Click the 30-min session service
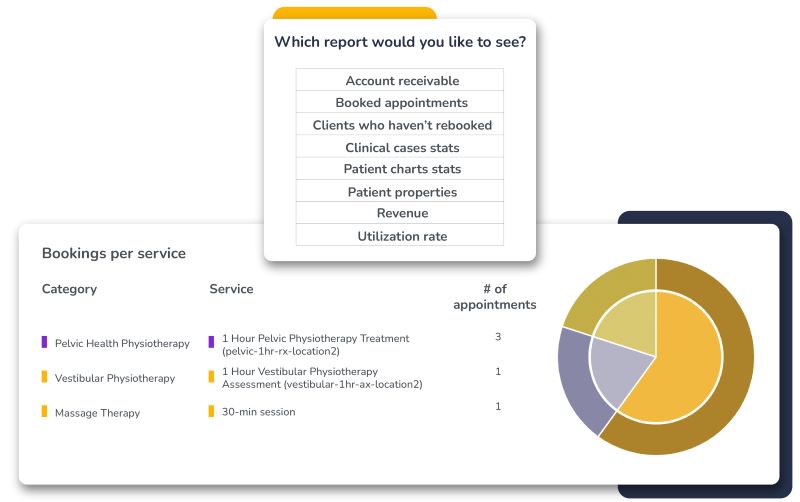 click(x=258, y=412)
